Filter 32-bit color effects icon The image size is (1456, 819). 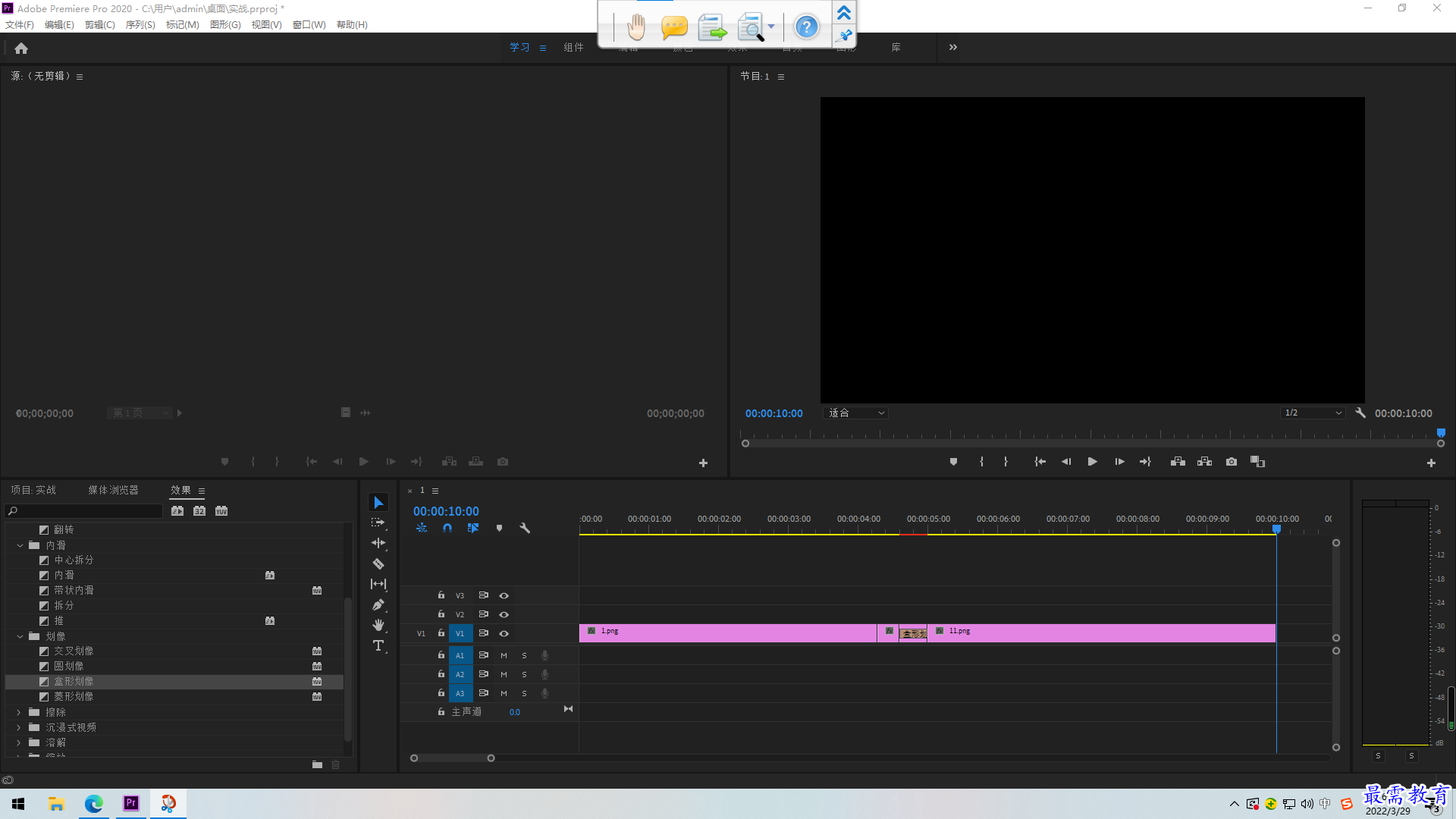pyautogui.click(x=199, y=510)
